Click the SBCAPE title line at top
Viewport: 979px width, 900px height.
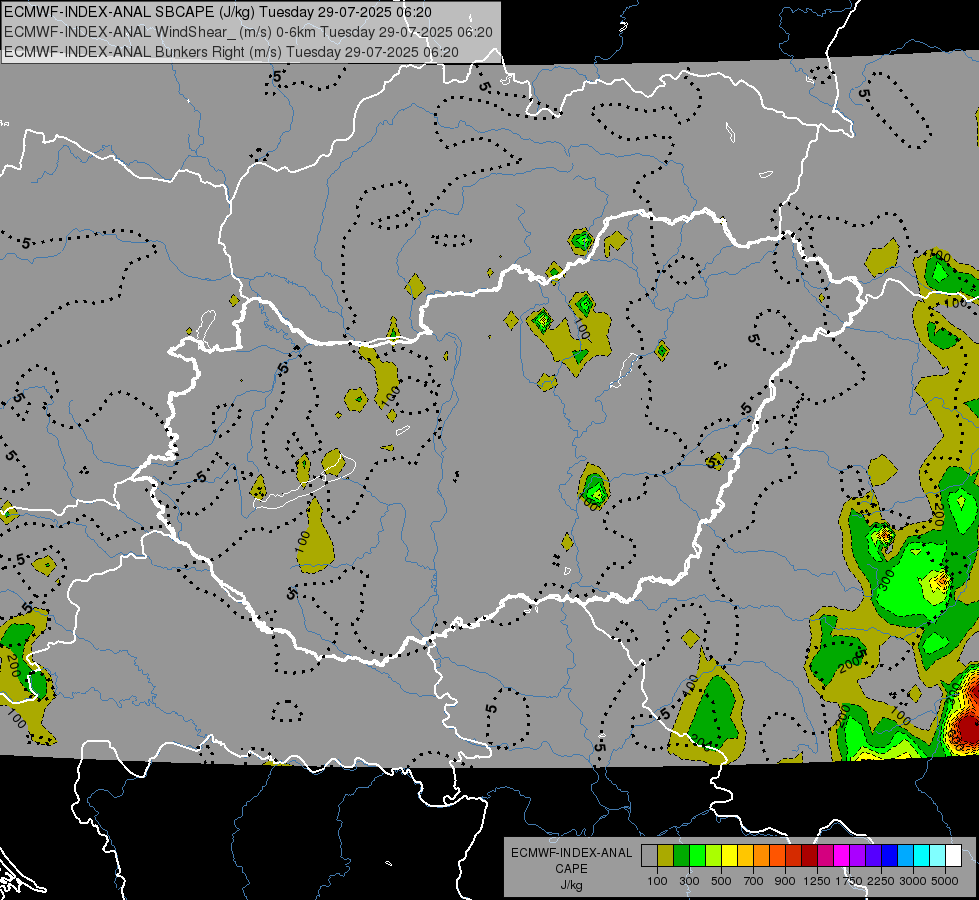click(x=218, y=12)
